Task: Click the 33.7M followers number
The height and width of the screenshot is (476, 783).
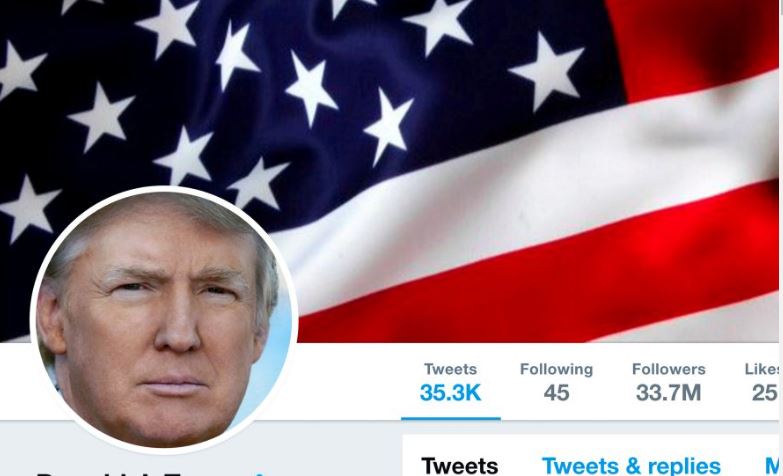Action: [x=669, y=393]
